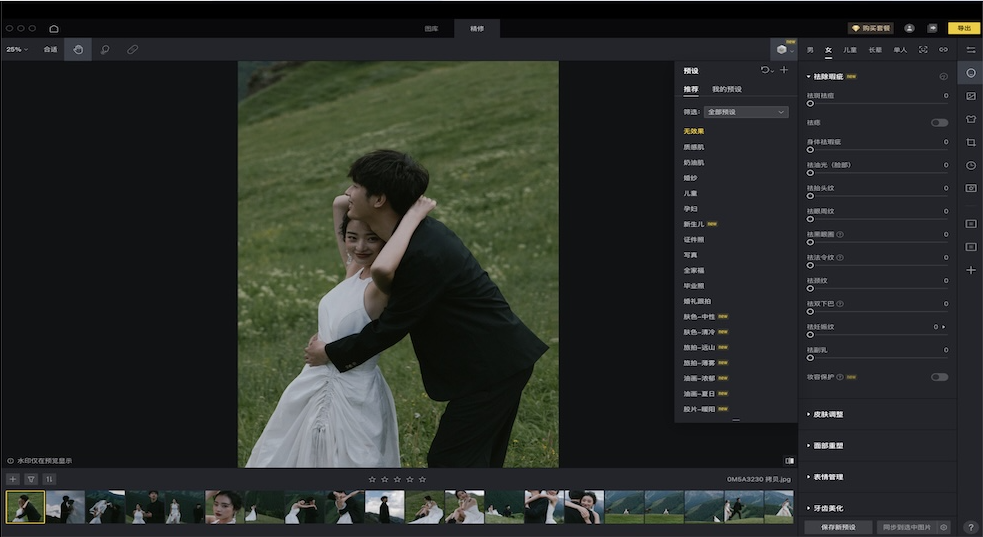This screenshot has width=983, height=537.
Task: Click the plus icon in right sidebar
Action: pyautogui.click(x=970, y=270)
